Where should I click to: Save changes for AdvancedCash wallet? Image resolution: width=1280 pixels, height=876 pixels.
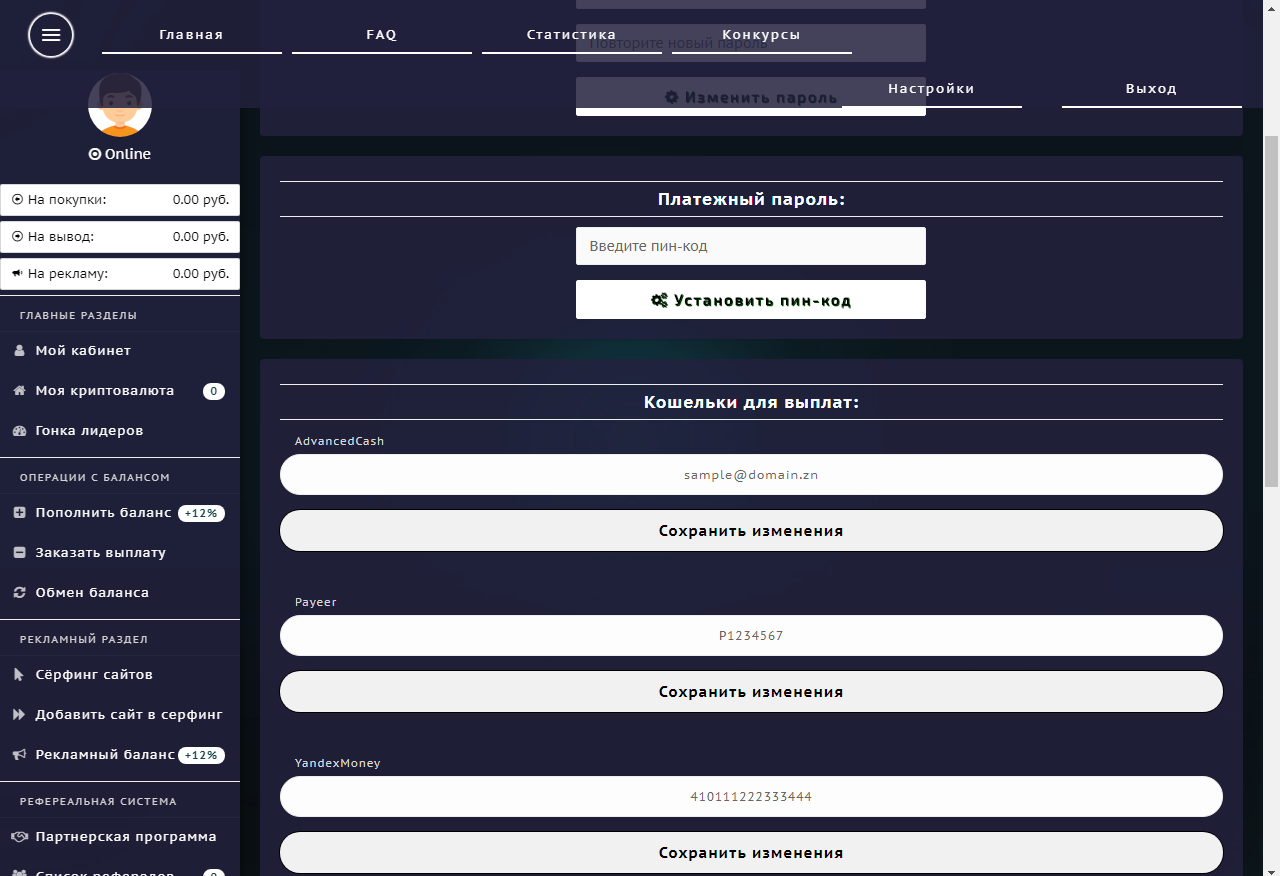coord(751,531)
